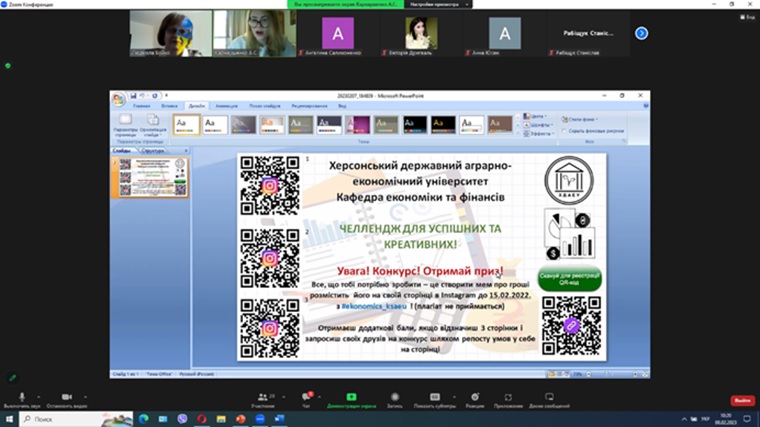Undo the last action in PowerPoint
Screen dimensions: 760x427
coord(142,96)
